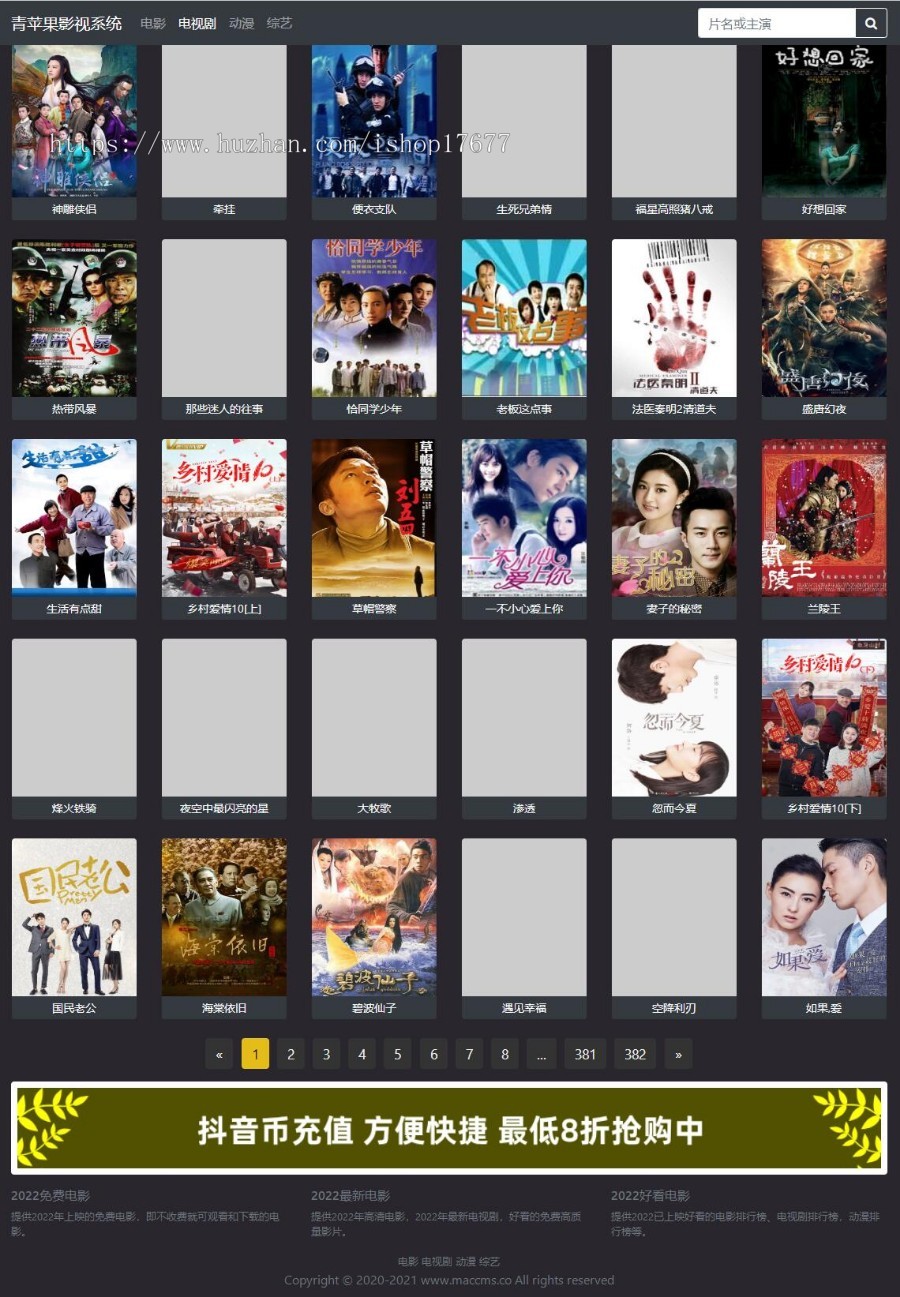Go to page 5
Screen dimensions: 900x1297
(397, 1054)
